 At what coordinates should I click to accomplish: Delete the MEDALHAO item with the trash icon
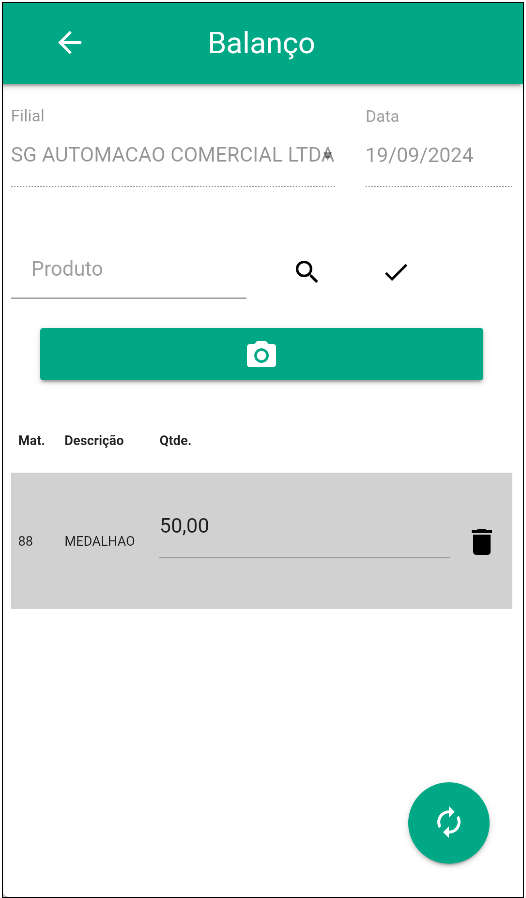(x=482, y=541)
